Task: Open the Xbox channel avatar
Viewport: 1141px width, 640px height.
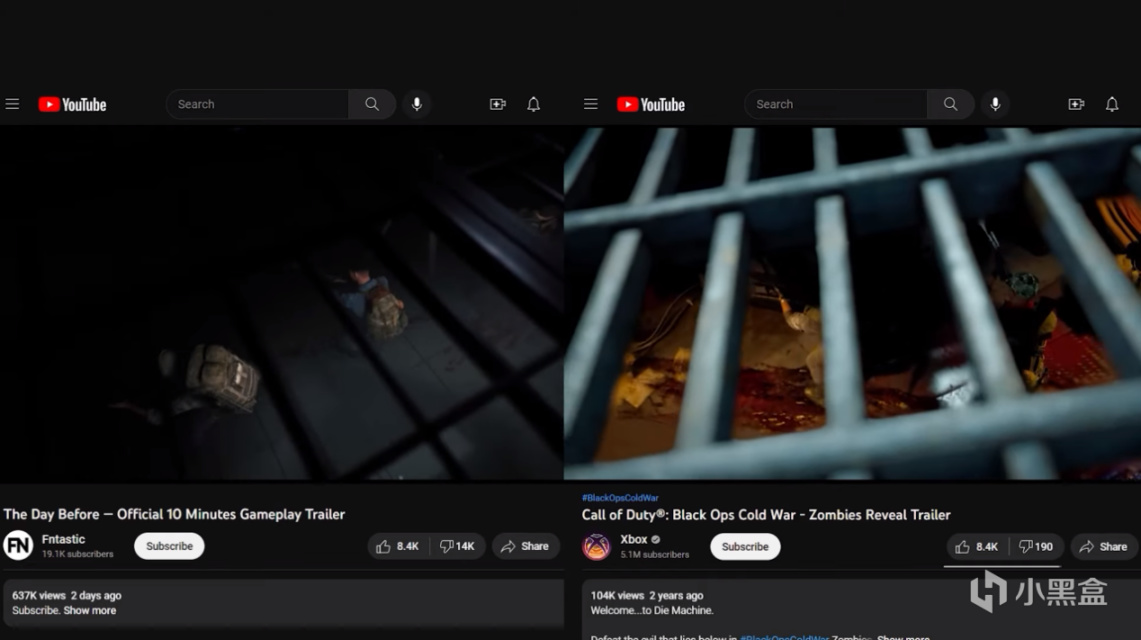Action: [x=596, y=546]
